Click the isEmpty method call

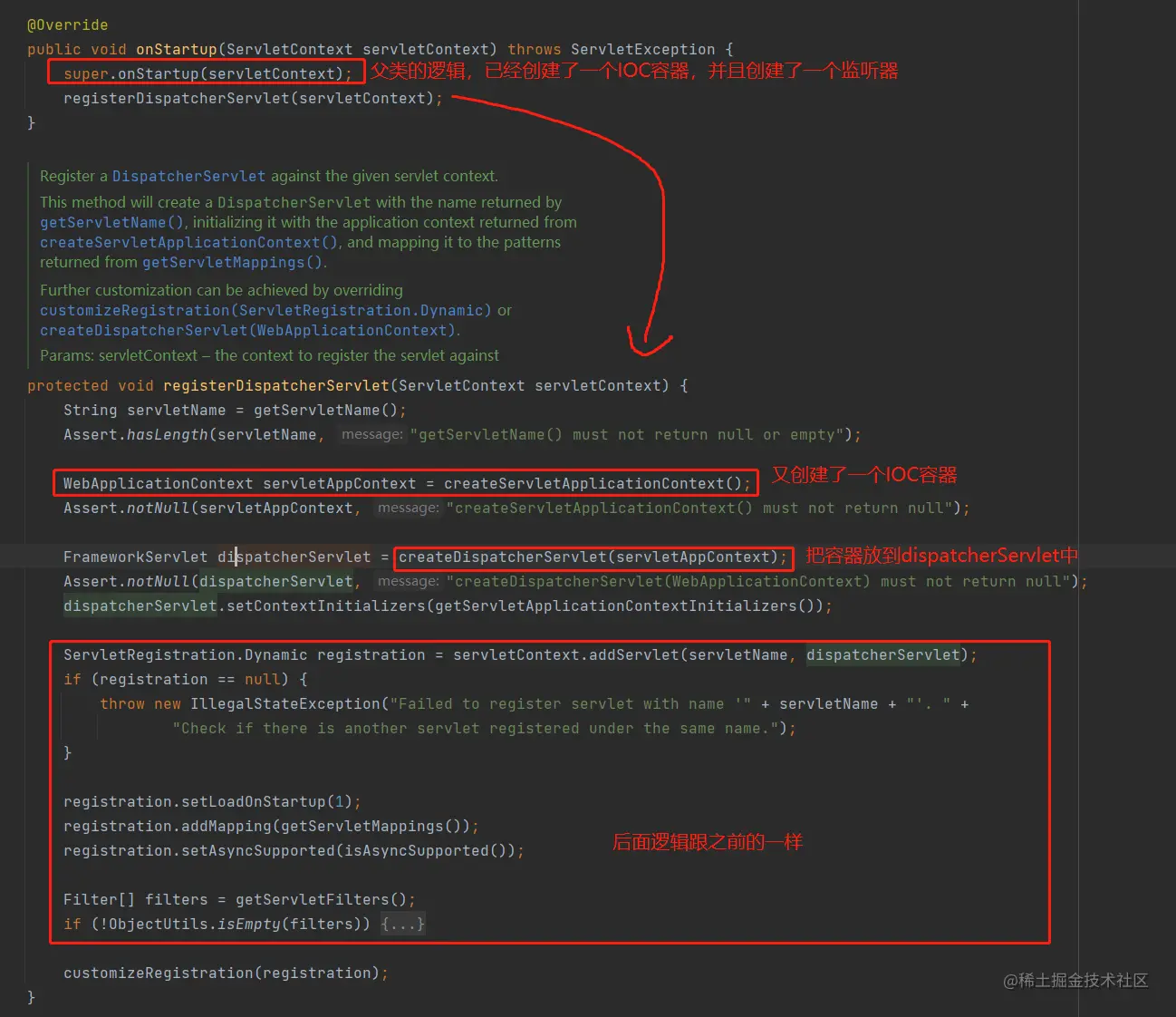tap(249, 924)
